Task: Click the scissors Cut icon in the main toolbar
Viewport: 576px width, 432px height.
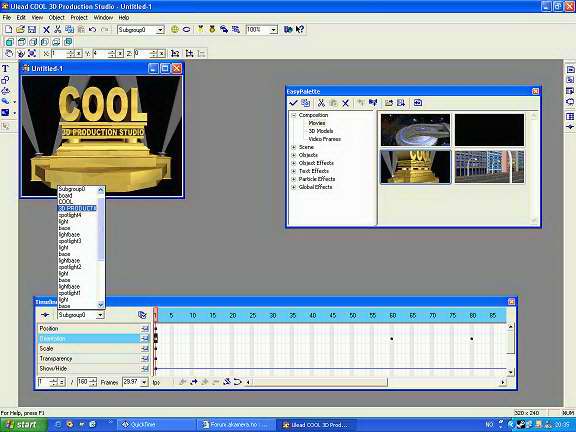Action: pyautogui.click(x=58, y=29)
